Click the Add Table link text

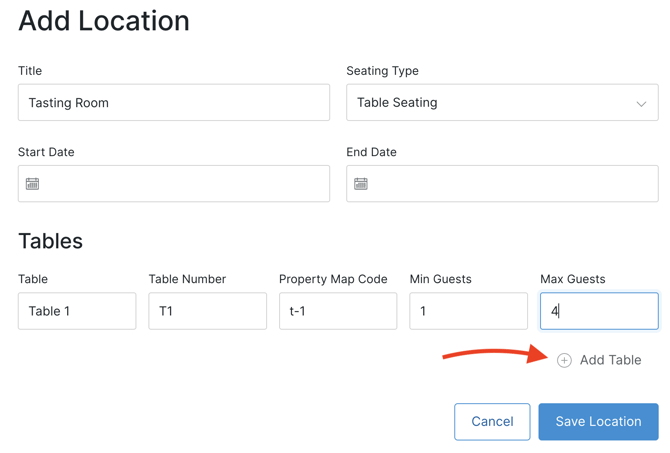610,360
